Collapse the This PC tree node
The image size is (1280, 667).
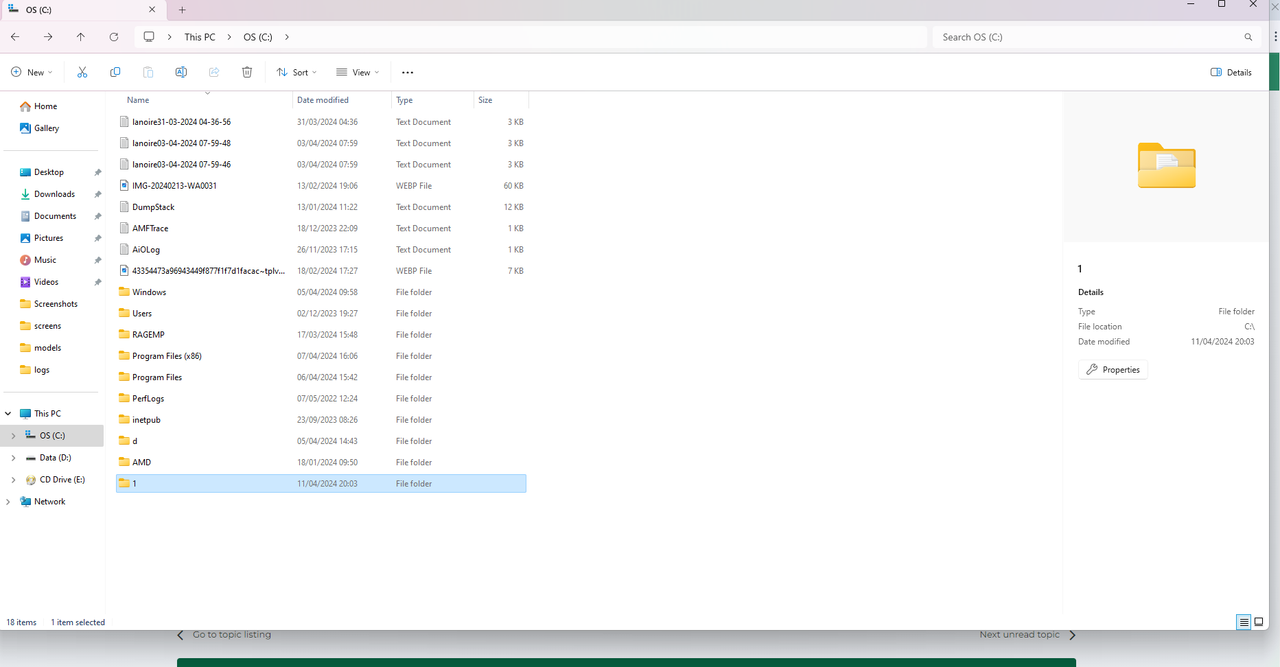[x=8, y=413]
